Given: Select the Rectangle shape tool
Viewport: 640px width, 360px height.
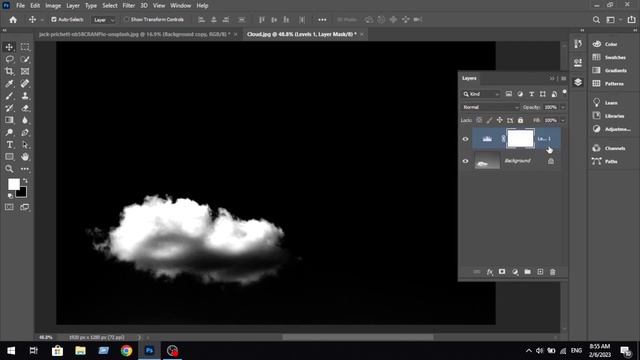Looking at the screenshot, I should [x=9, y=157].
